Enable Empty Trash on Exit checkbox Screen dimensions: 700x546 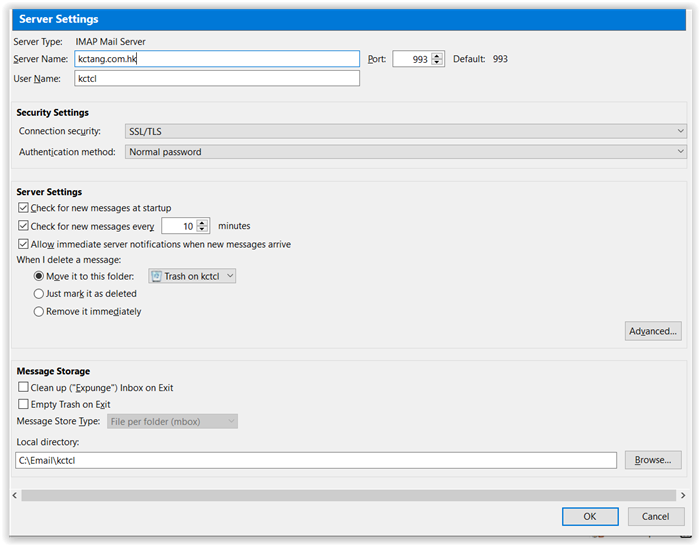23,404
